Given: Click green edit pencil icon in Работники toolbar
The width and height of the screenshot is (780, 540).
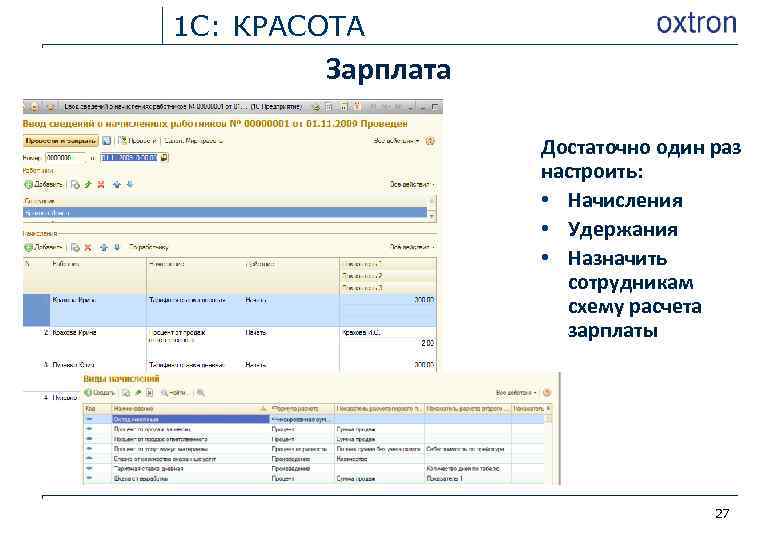Looking at the screenshot, I should tap(88, 184).
